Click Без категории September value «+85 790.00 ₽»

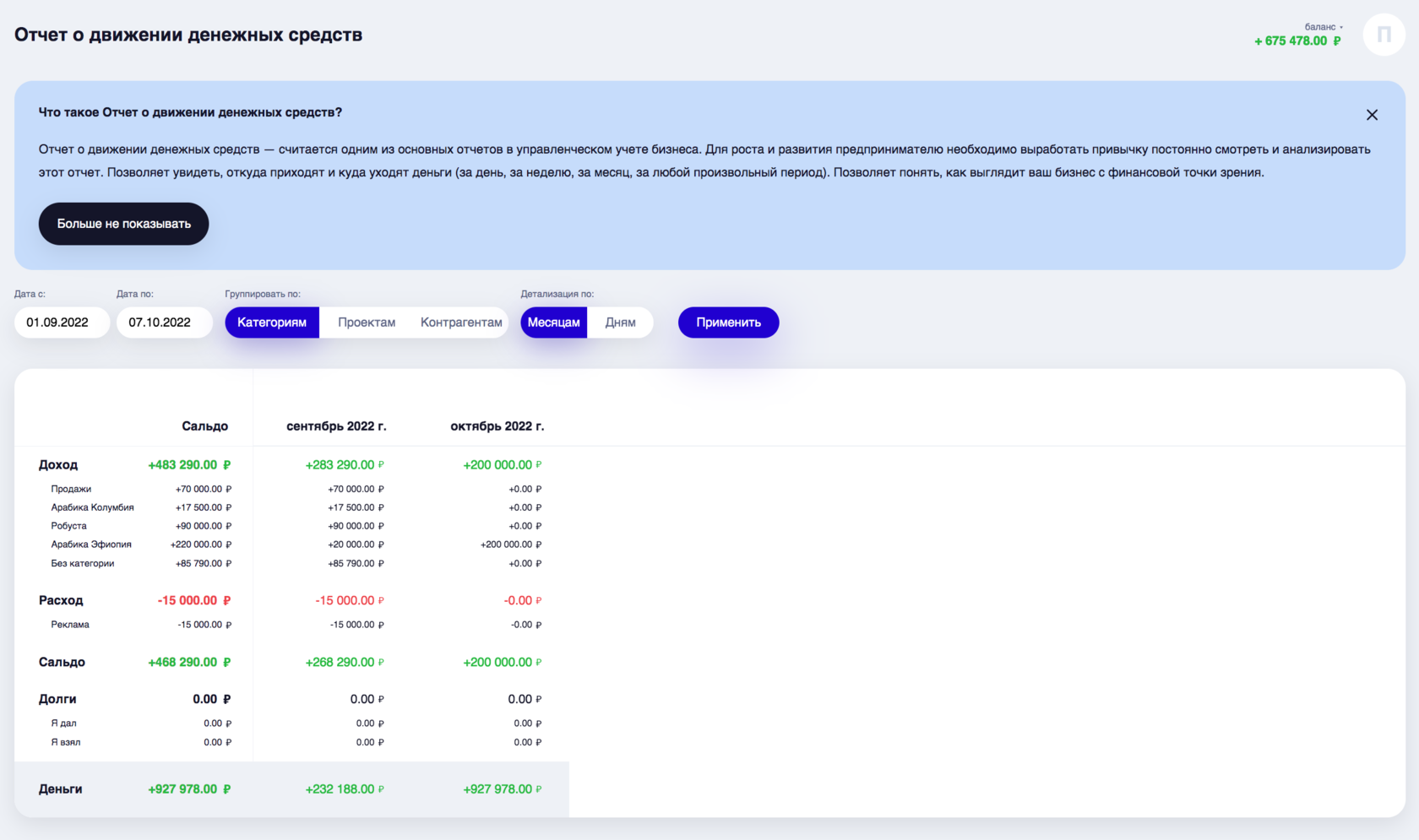point(356,563)
